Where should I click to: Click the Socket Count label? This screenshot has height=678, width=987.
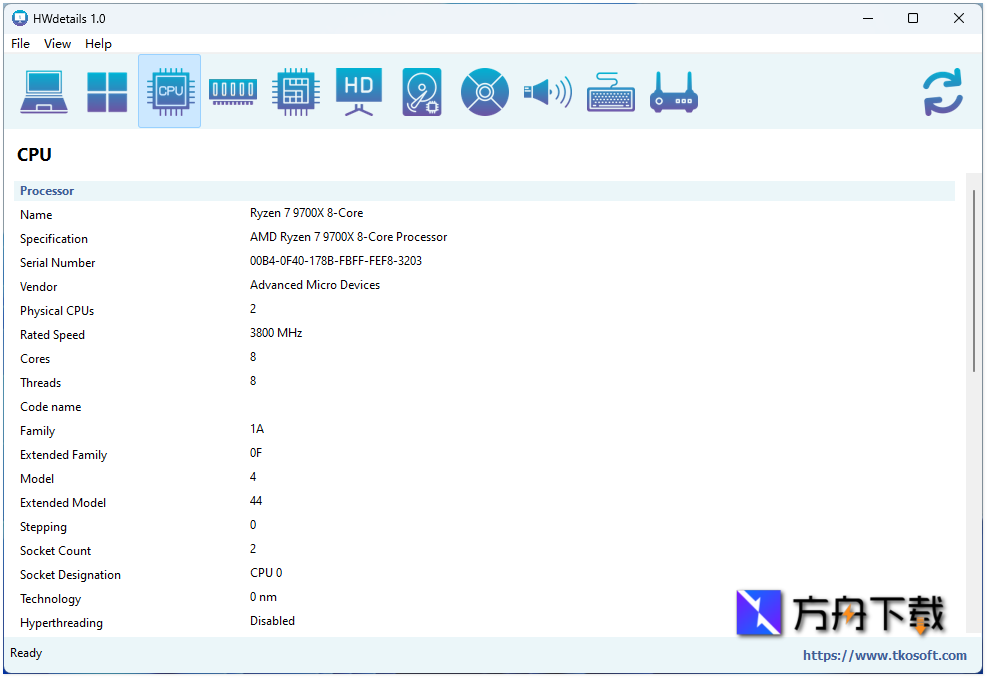click(x=55, y=550)
